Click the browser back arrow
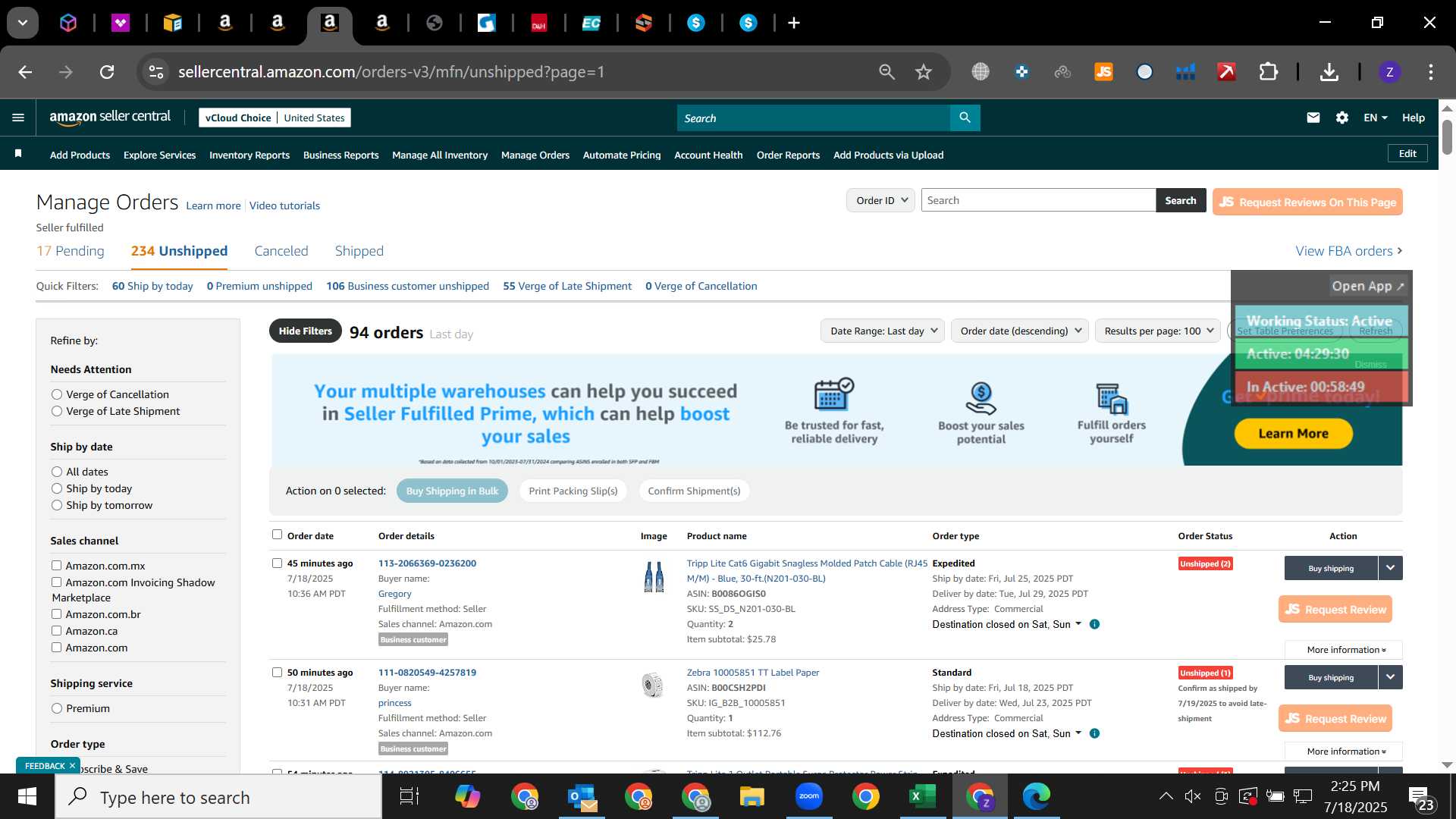The height and width of the screenshot is (819, 1456). point(25,72)
